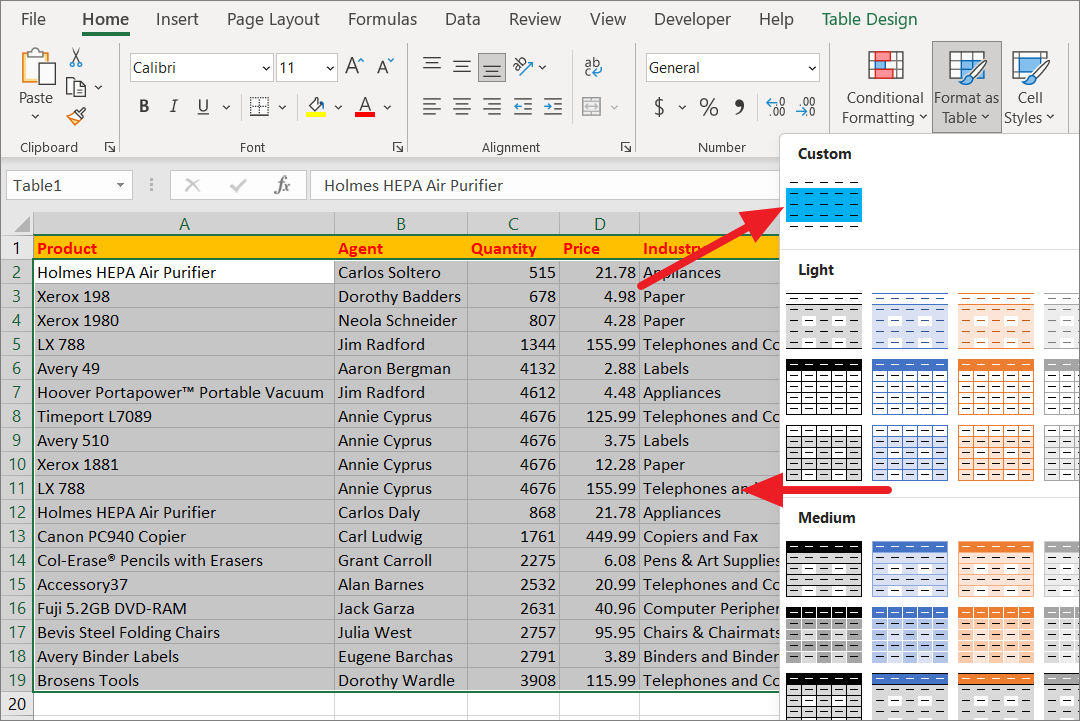Open Paste options arrow
The image size is (1080, 721).
pos(36,117)
